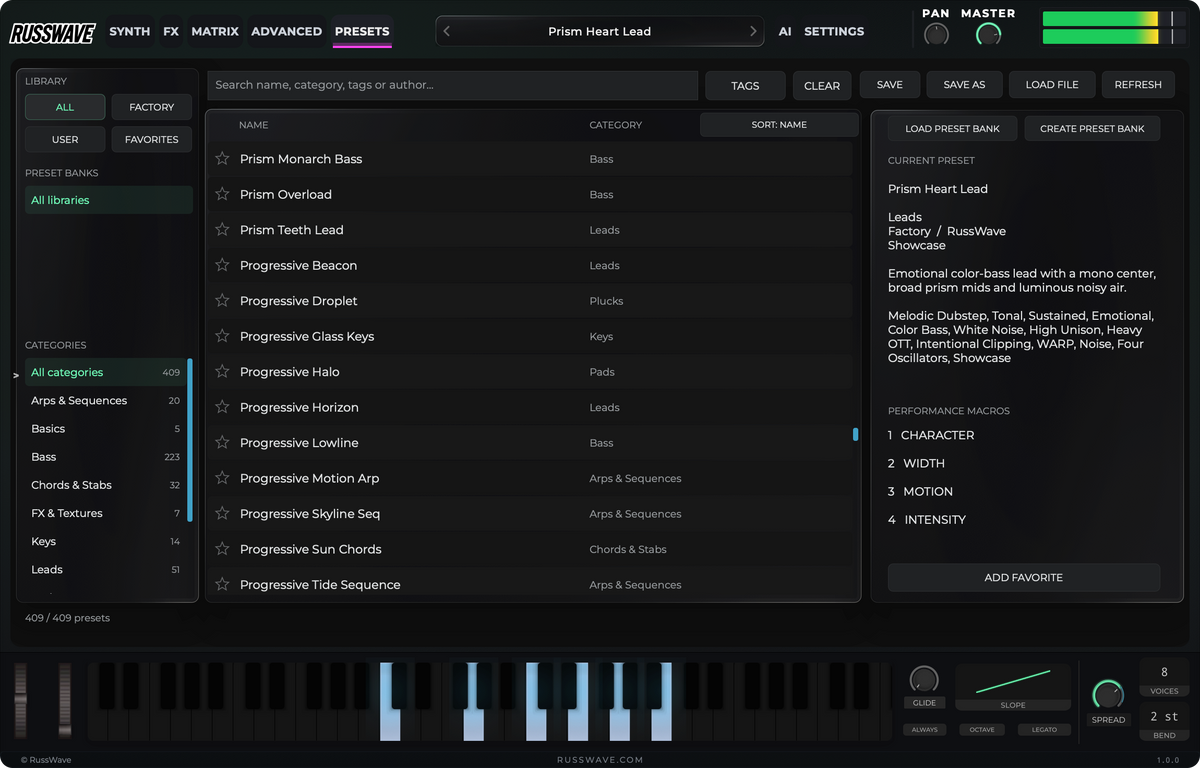Toggle the OCTAVE glide option

point(982,730)
